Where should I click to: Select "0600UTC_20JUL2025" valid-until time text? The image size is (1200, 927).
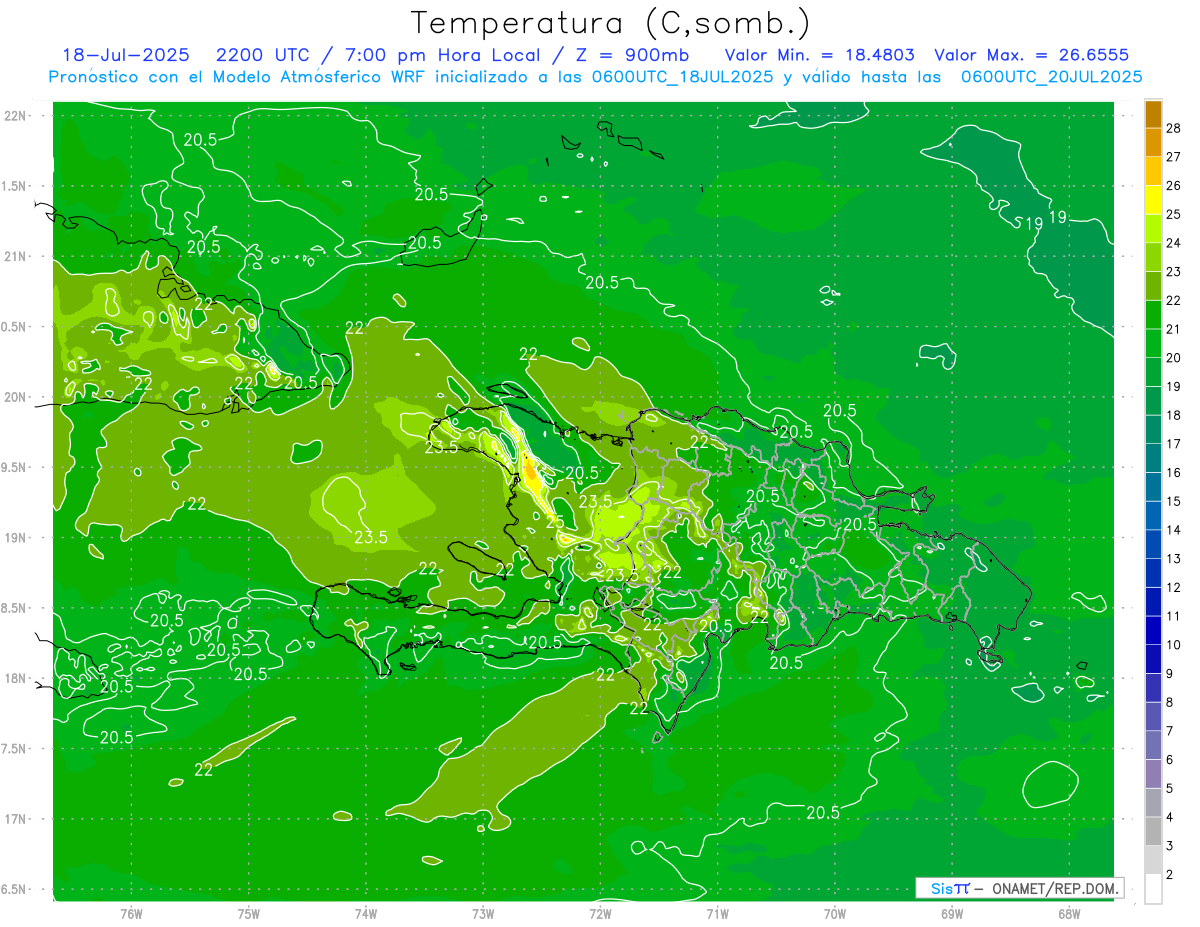tap(1051, 77)
